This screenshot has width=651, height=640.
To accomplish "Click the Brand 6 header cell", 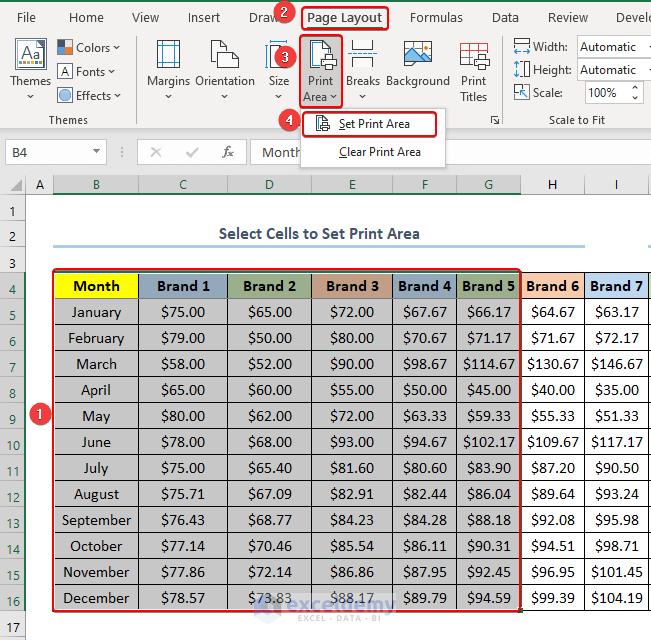I will pyautogui.click(x=552, y=286).
